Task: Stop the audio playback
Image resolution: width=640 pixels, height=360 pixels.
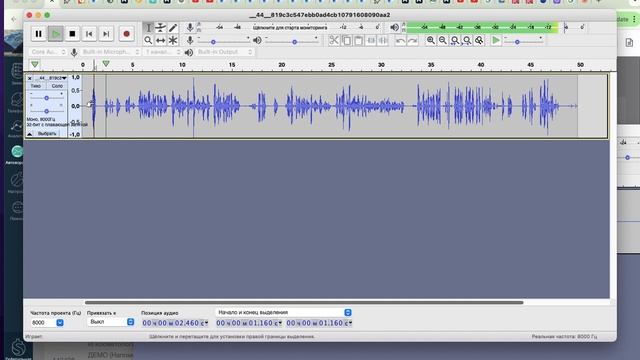Action: (x=72, y=34)
